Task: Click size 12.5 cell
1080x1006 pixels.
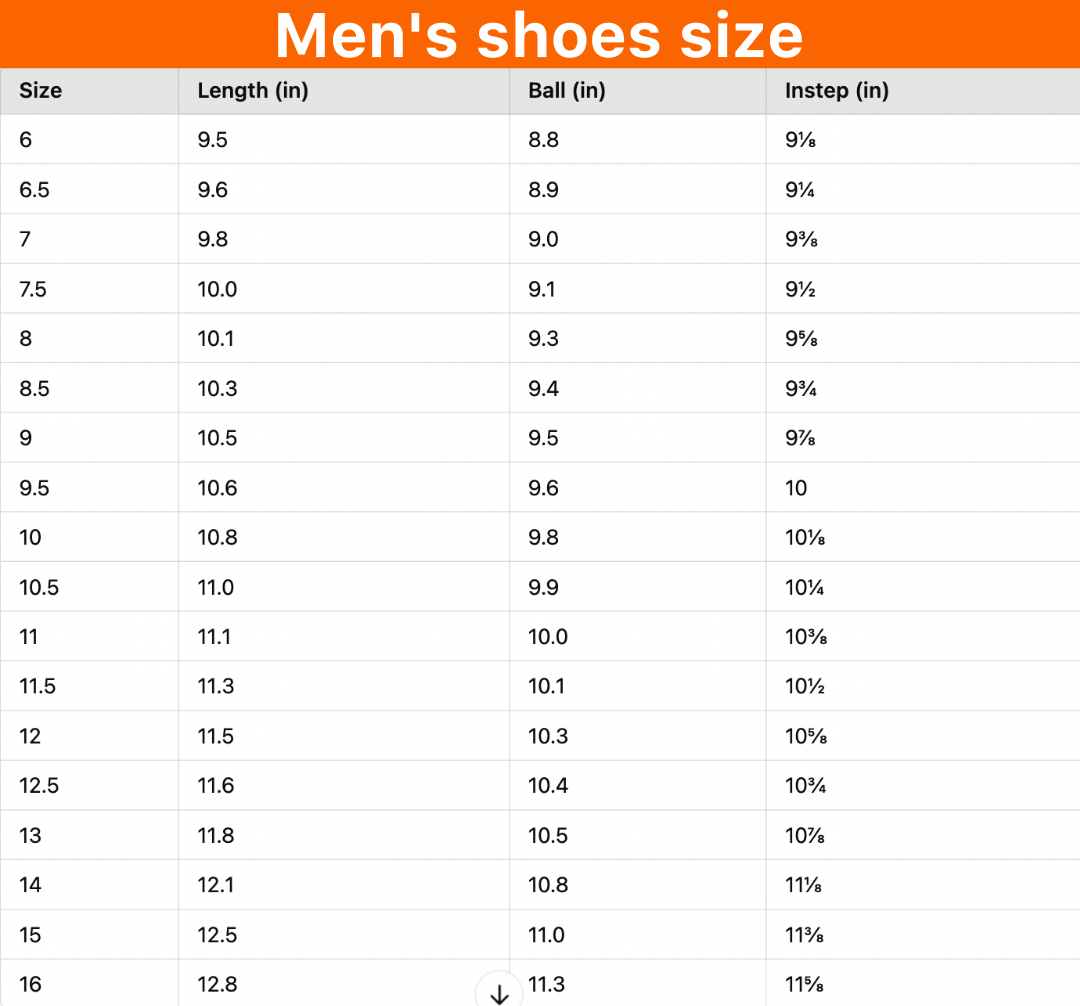Action: tap(90, 786)
